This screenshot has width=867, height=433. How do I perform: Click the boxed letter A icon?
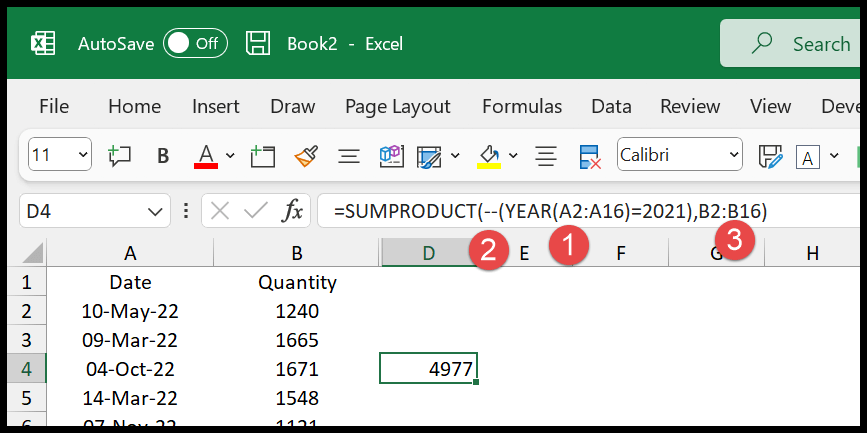[x=807, y=157]
